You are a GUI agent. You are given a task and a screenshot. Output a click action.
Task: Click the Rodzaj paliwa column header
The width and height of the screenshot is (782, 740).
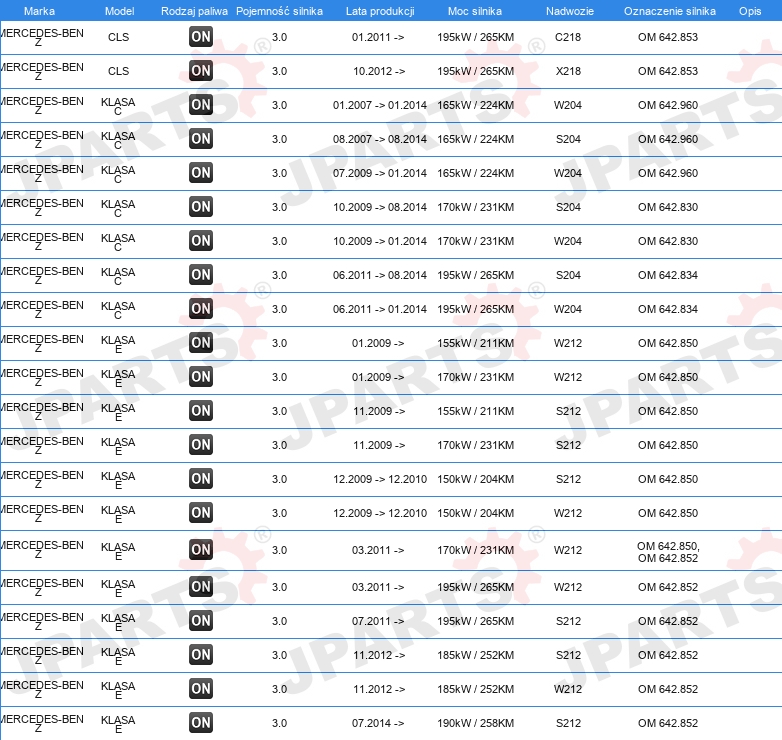[x=194, y=11]
